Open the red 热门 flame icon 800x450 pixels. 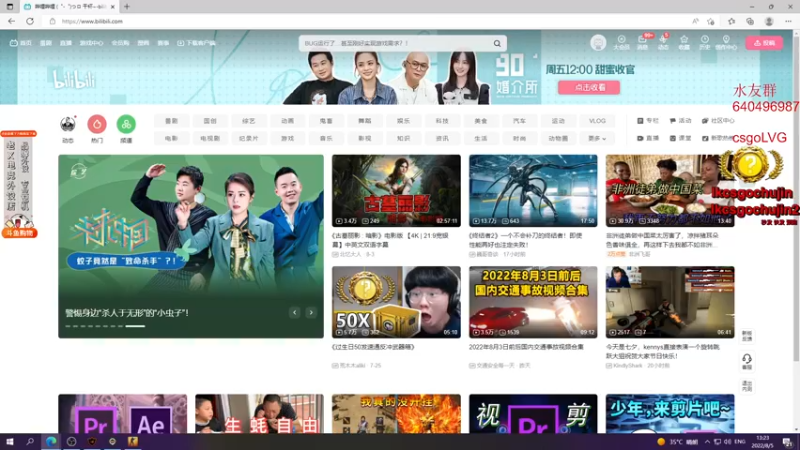(97, 124)
